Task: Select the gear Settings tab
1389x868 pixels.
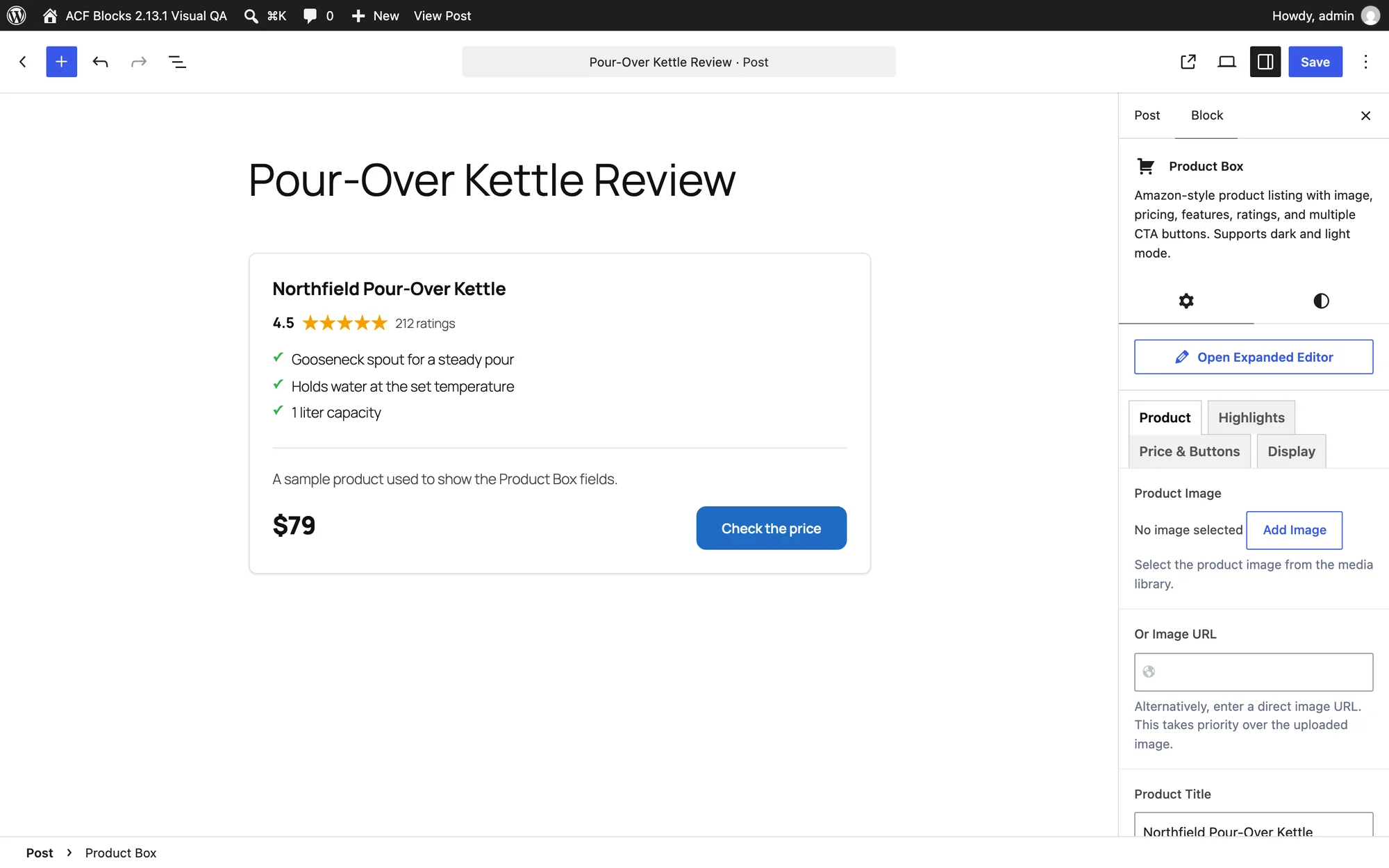Action: [x=1186, y=301]
